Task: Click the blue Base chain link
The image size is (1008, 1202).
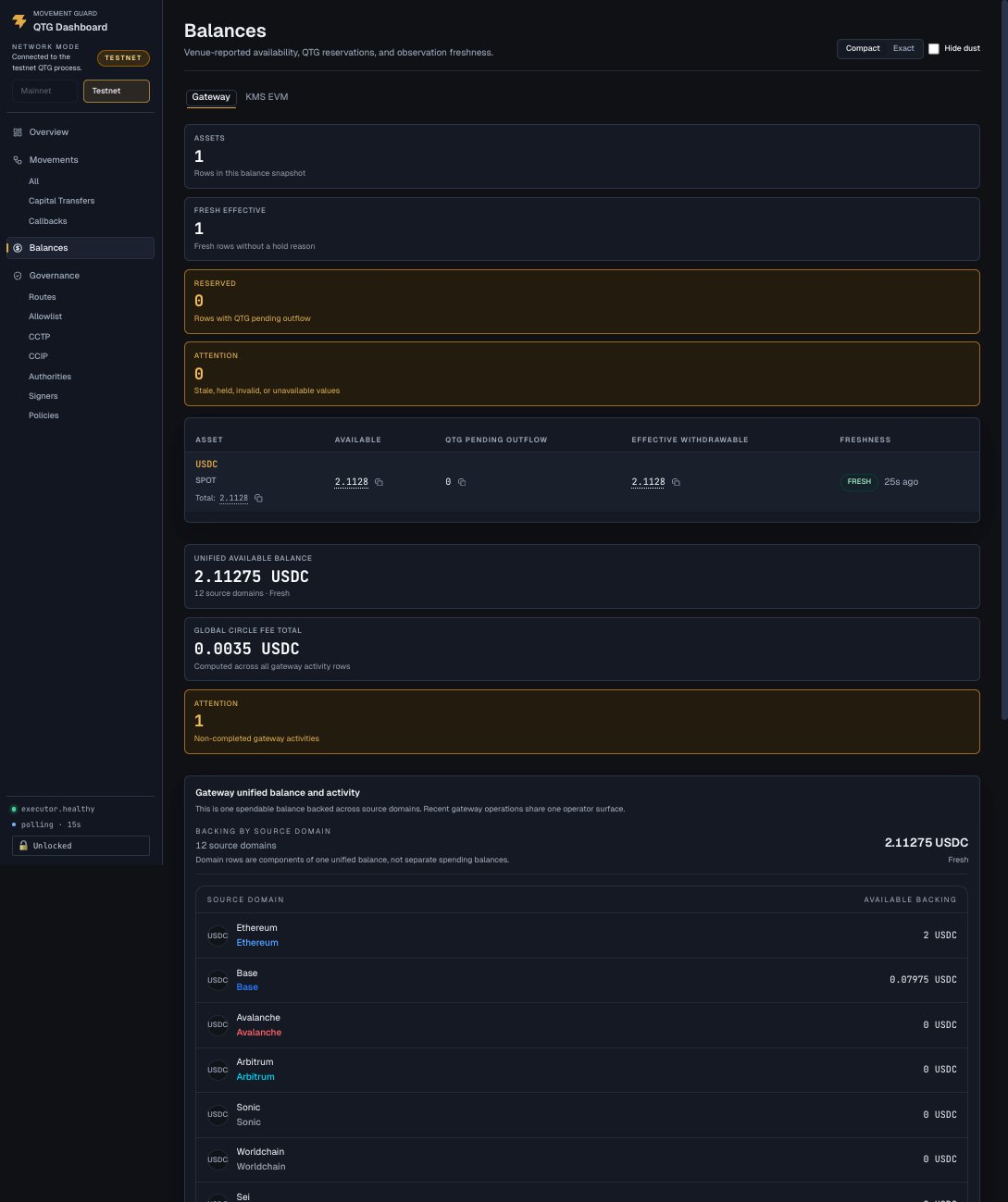Action: [x=247, y=987]
